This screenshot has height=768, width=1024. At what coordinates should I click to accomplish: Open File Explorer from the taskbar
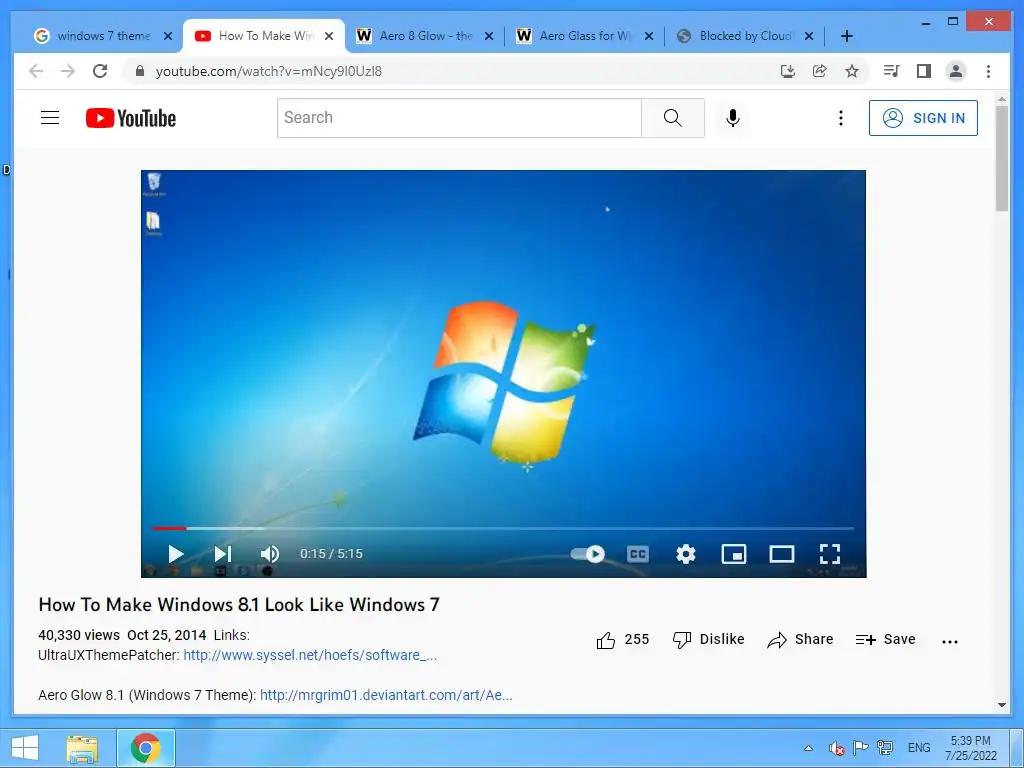(82, 748)
